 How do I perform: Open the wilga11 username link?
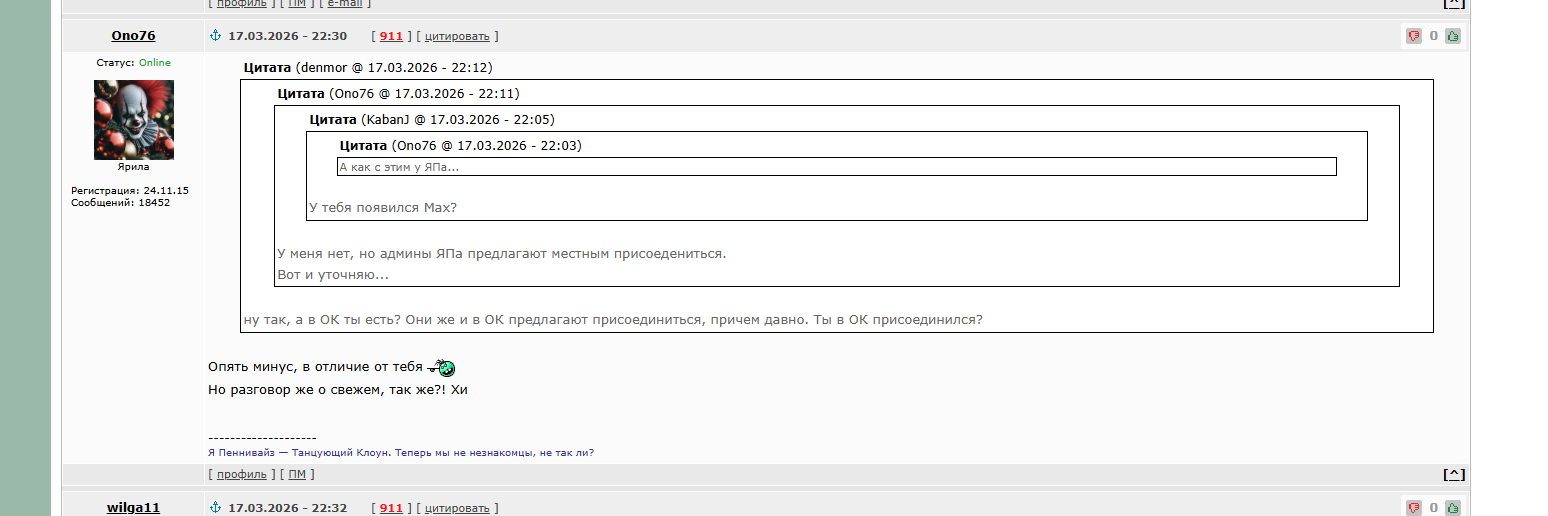click(x=133, y=508)
